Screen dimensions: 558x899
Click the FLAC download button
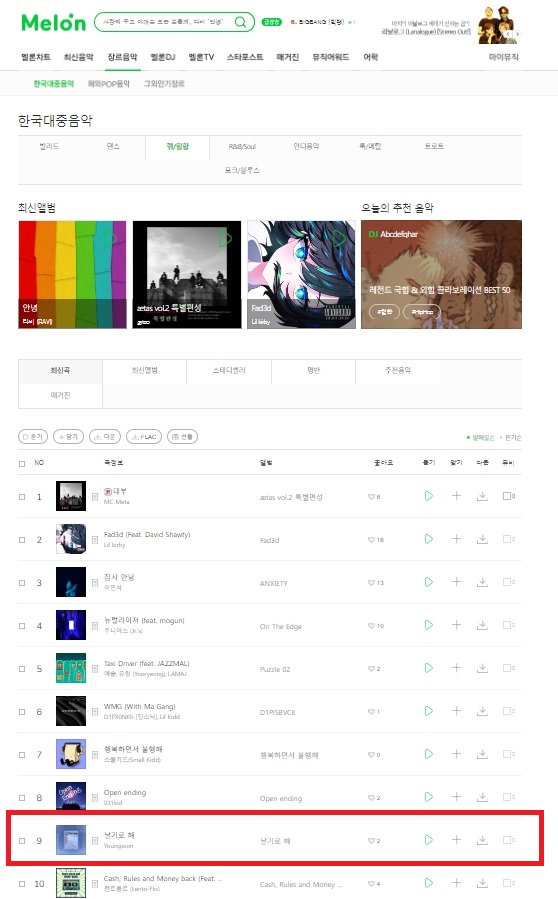(x=144, y=436)
